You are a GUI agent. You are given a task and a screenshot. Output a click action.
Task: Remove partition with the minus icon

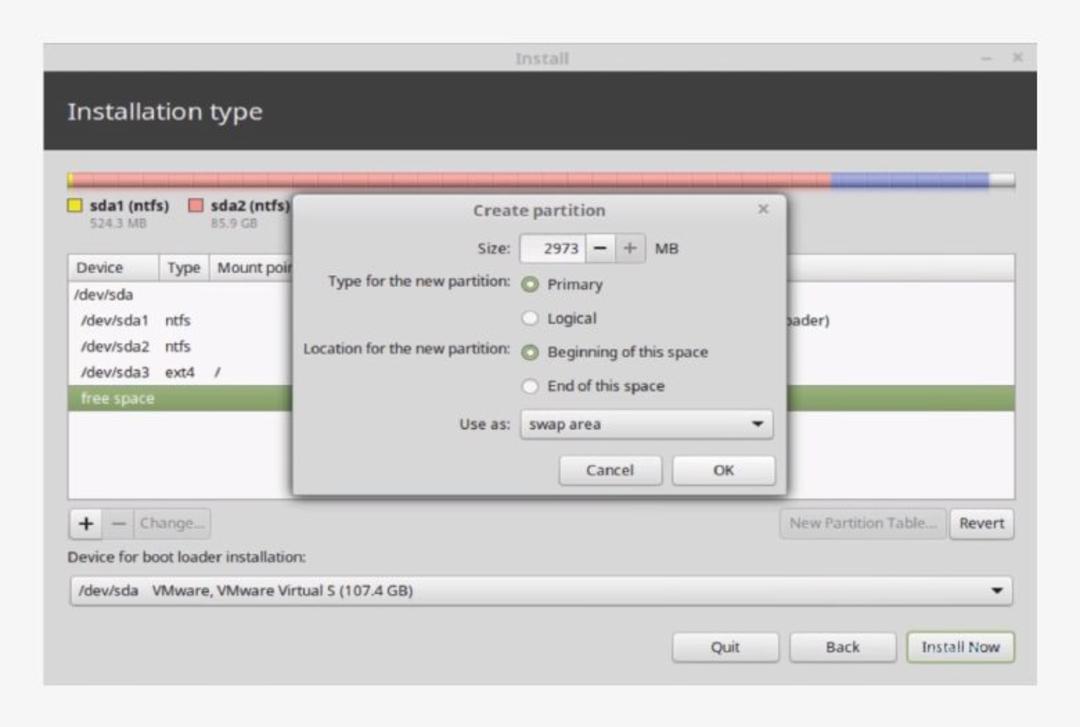(118, 524)
